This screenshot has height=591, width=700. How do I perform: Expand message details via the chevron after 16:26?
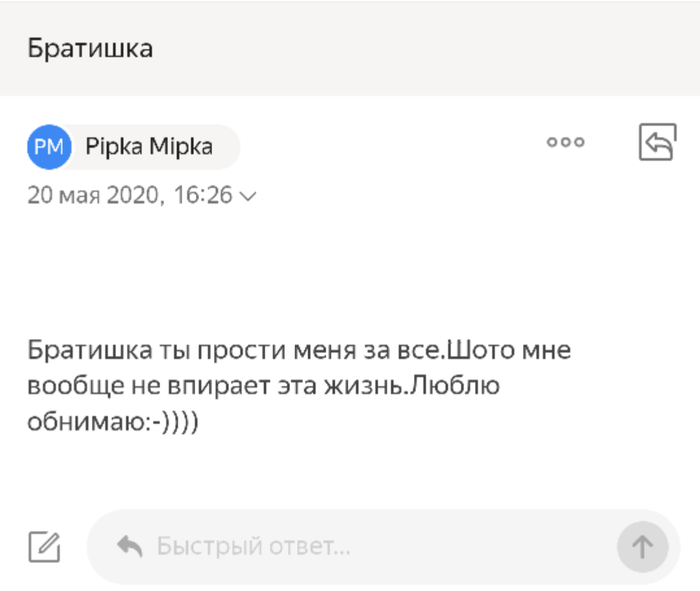coord(249,196)
